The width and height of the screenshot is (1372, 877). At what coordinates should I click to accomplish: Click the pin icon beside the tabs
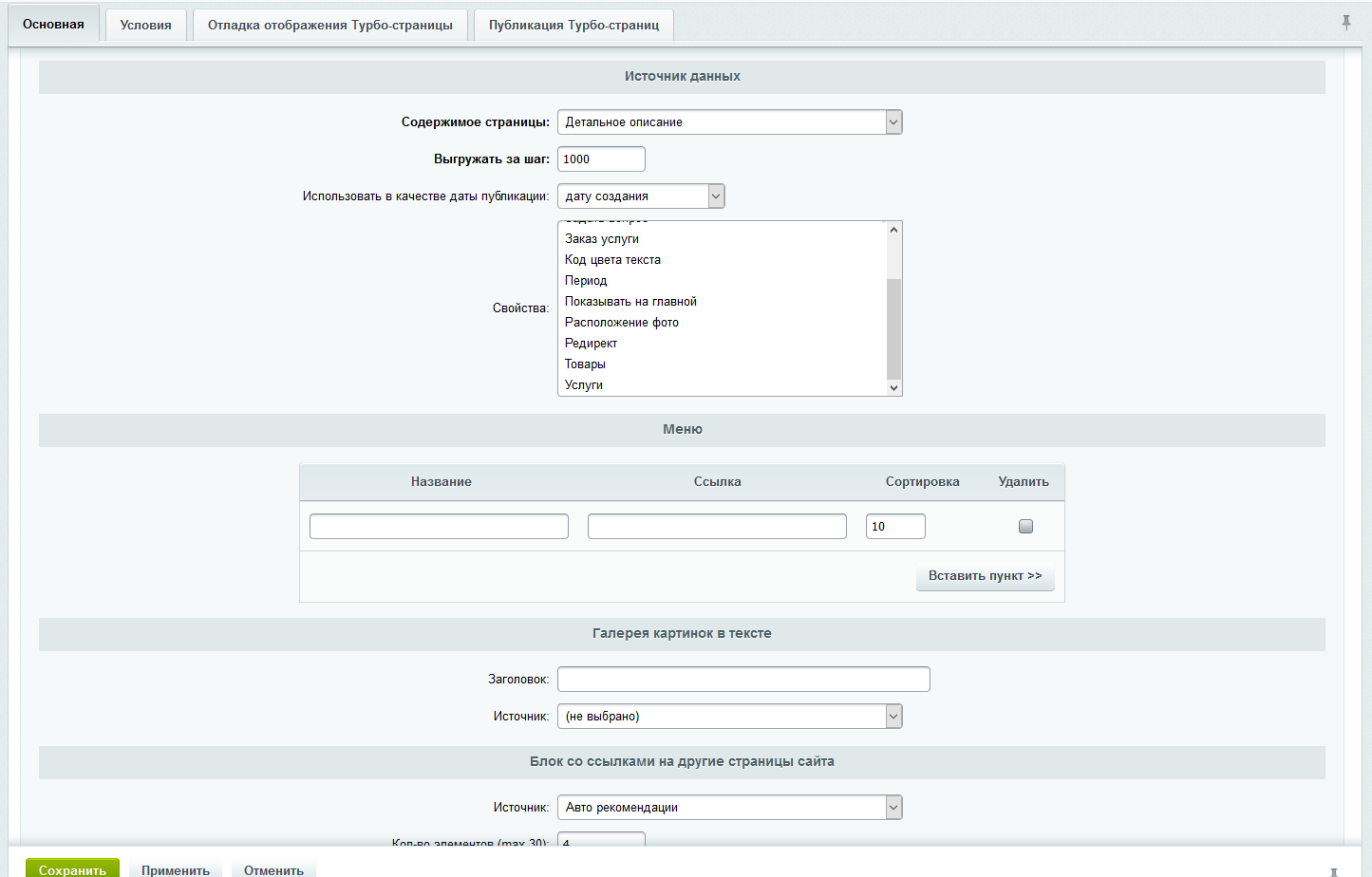point(1345,22)
